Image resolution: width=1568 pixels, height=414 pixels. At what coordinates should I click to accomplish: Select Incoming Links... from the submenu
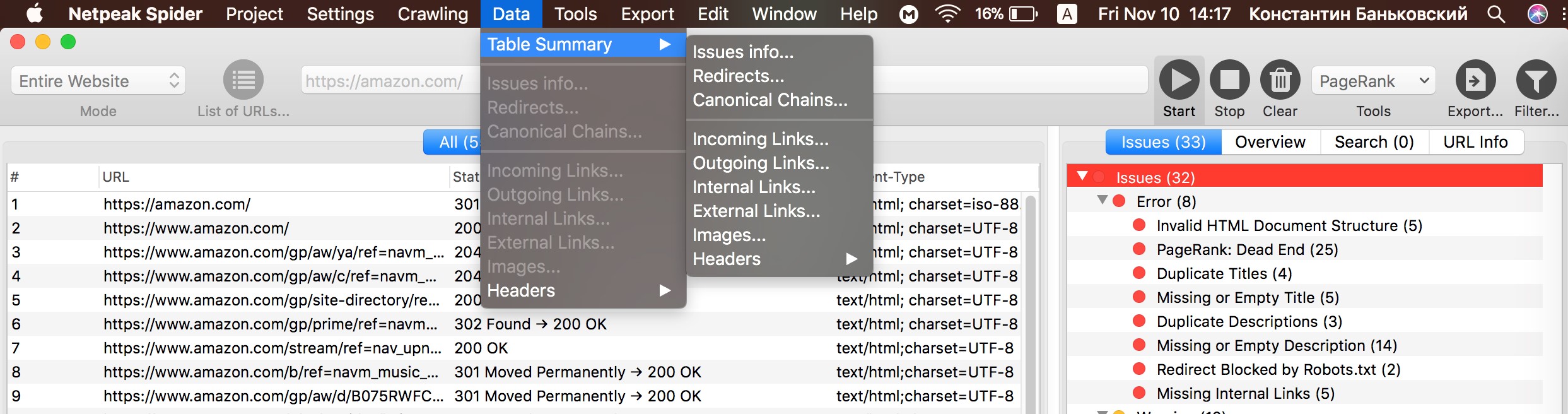[x=760, y=139]
